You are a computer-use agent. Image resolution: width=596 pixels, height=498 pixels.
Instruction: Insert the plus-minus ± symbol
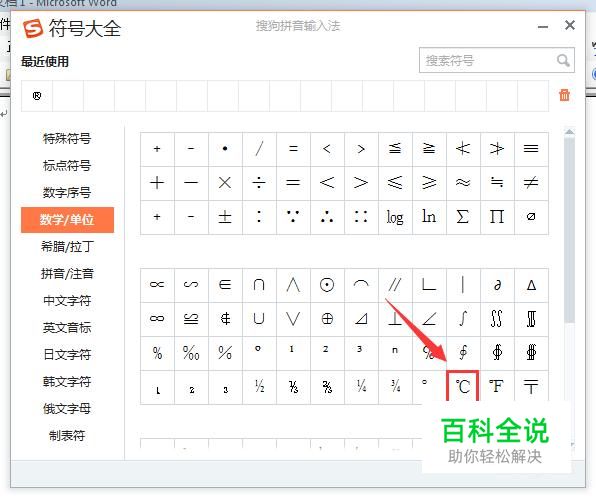pyautogui.click(x=225, y=217)
